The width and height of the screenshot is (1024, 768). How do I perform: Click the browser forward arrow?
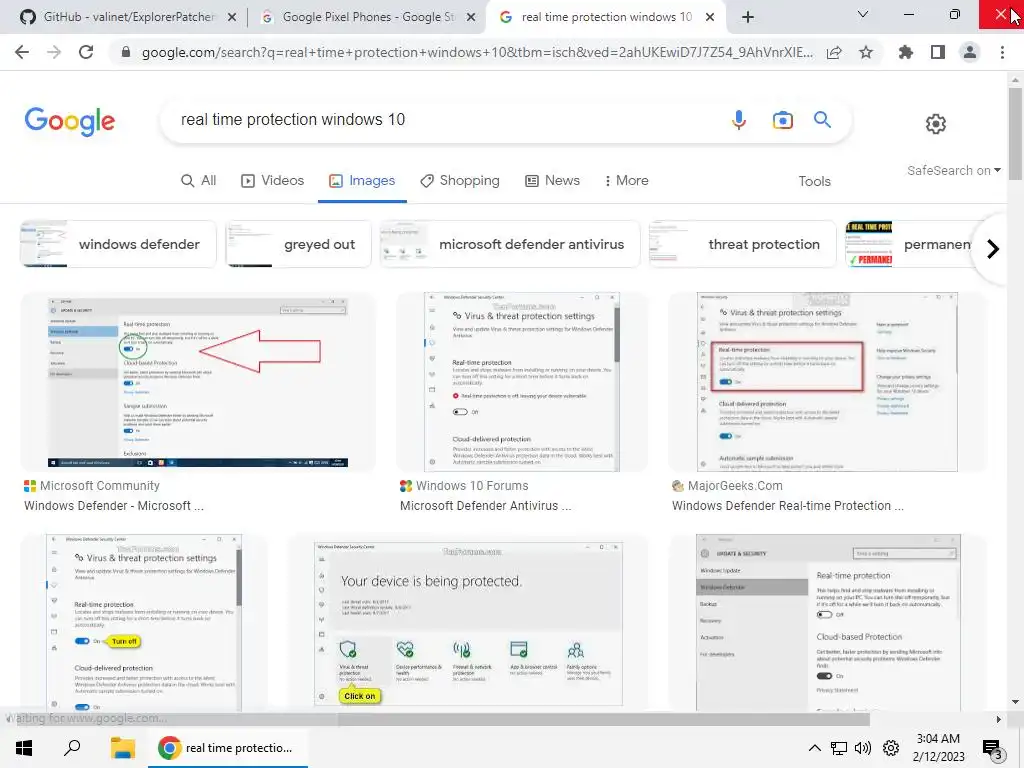[x=54, y=52]
